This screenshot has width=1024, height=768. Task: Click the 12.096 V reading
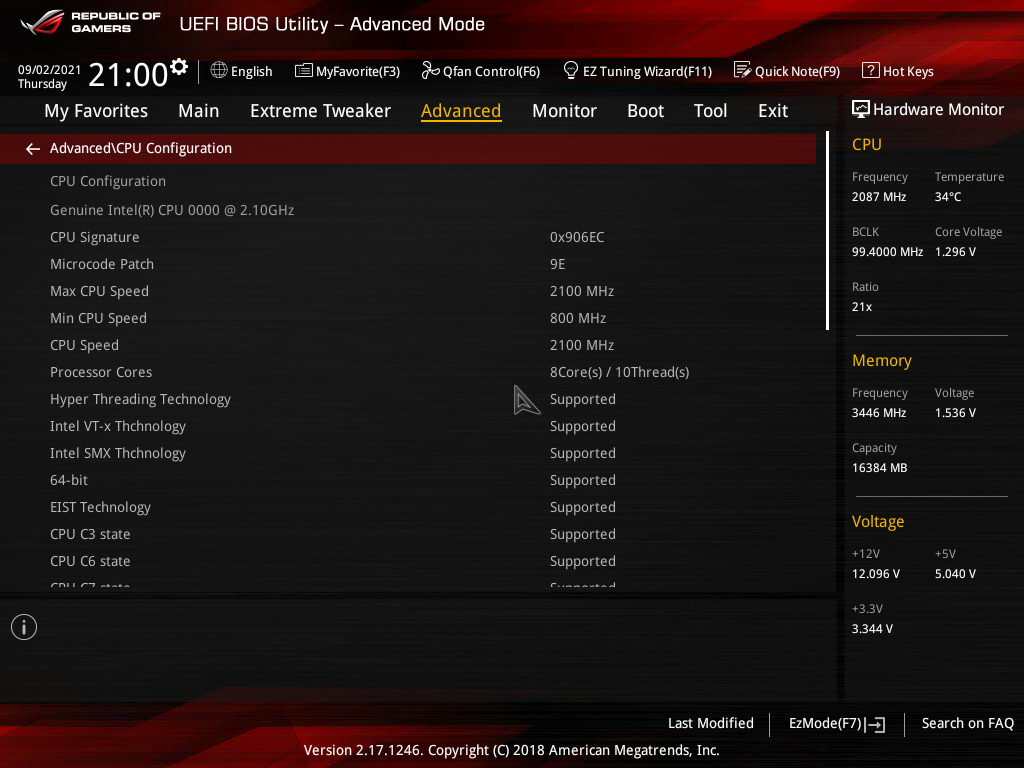tap(876, 573)
